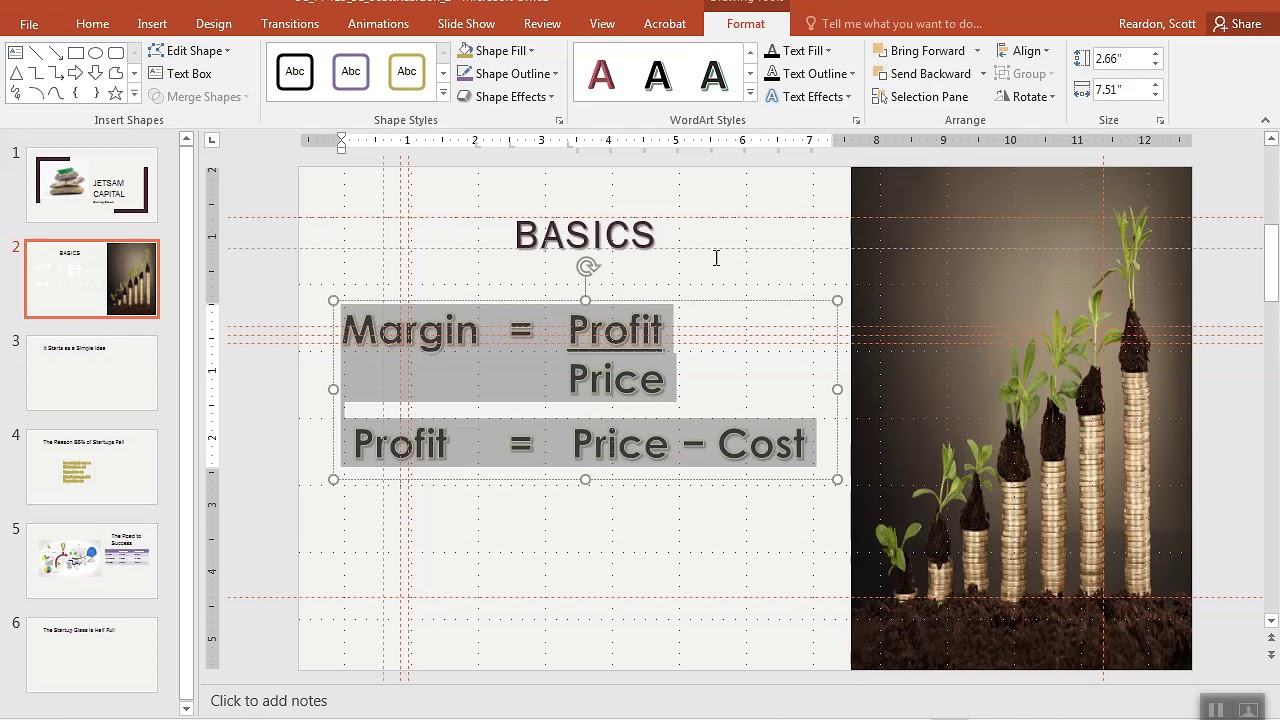
Task: Switch to the Animations tab
Action: click(x=378, y=23)
